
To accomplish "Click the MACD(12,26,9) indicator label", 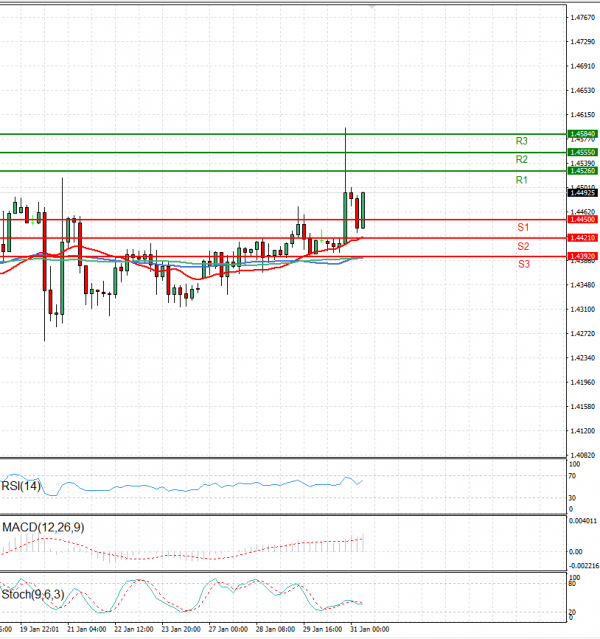I will coord(43,527).
